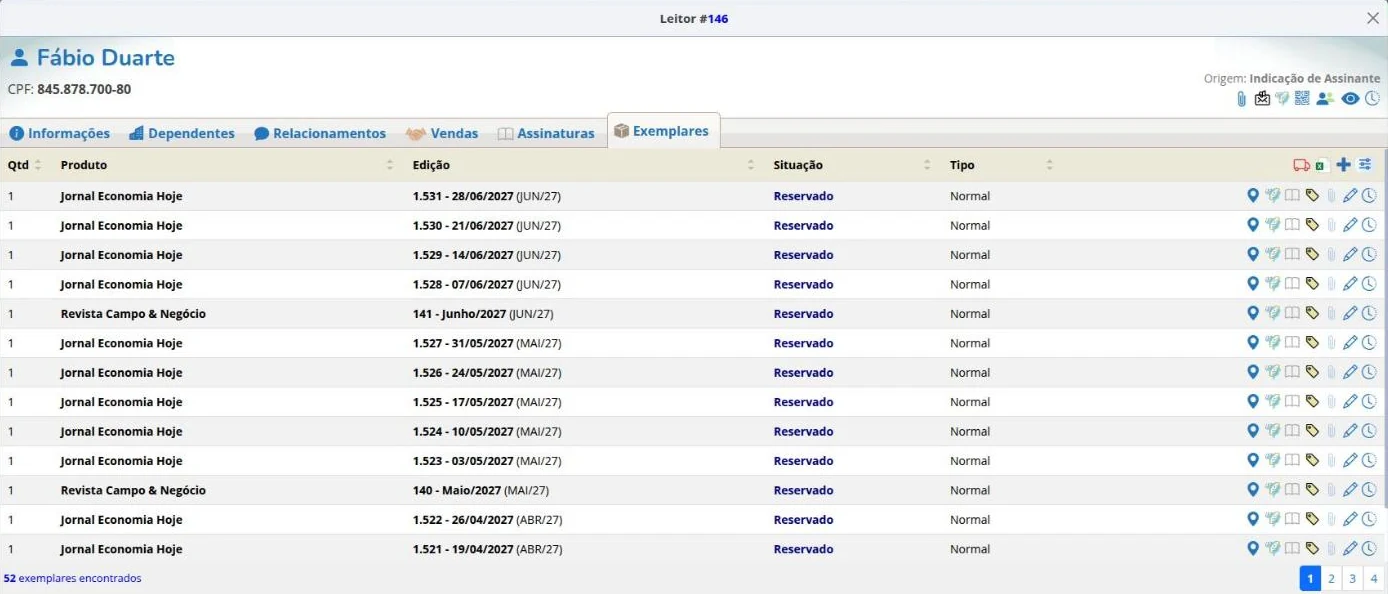Sort by the Produto column arrows
1388x594 pixels.
coord(390,165)
